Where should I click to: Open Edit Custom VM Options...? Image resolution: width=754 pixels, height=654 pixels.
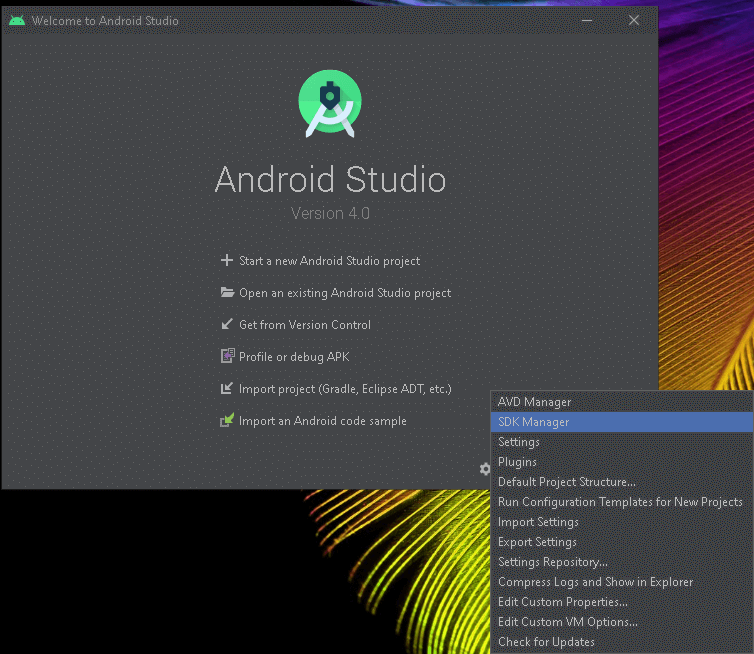click(622, 622)
